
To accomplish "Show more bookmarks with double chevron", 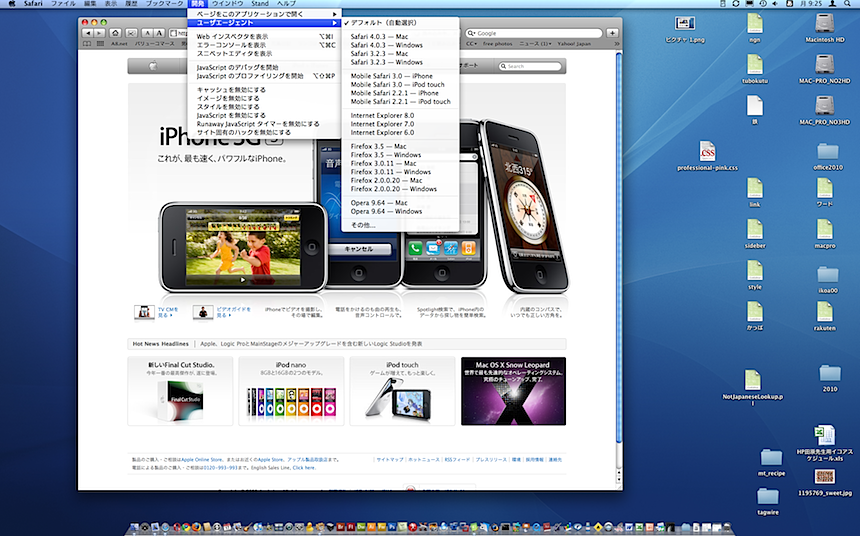I will tap(616, 43).
